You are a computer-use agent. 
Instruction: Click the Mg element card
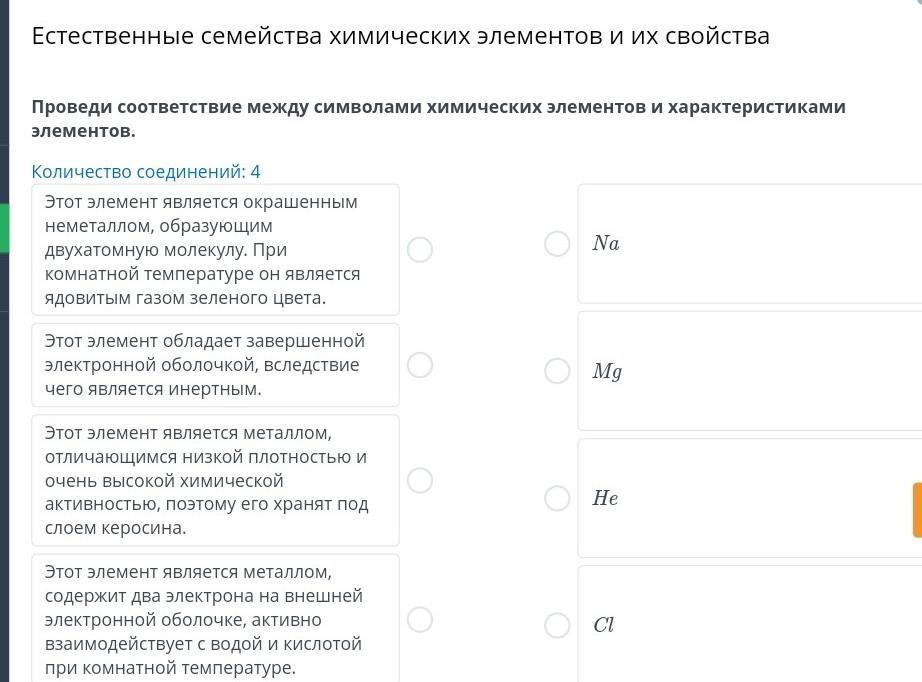(x=750, y=371)
